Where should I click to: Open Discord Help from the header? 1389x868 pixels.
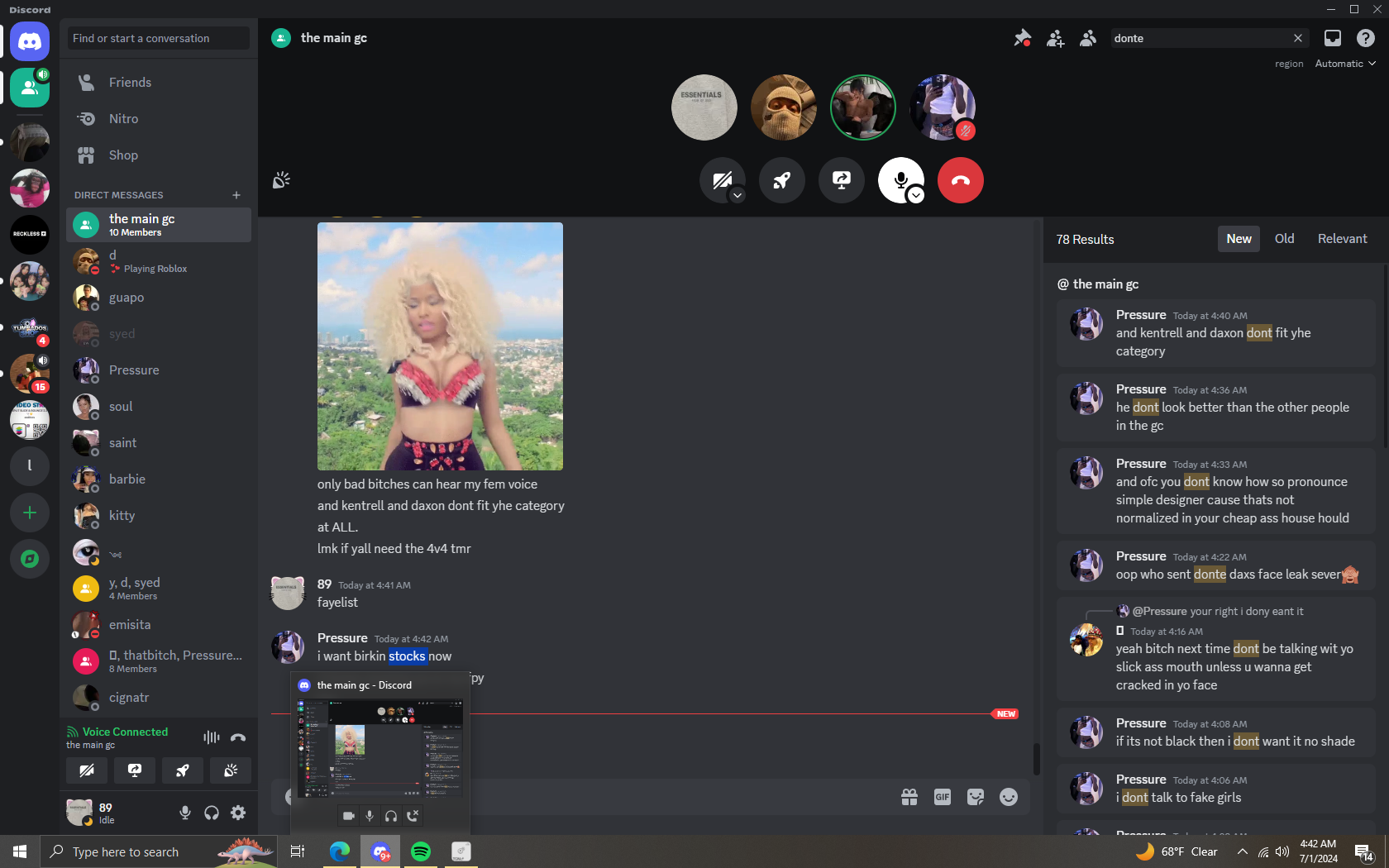1366,38
